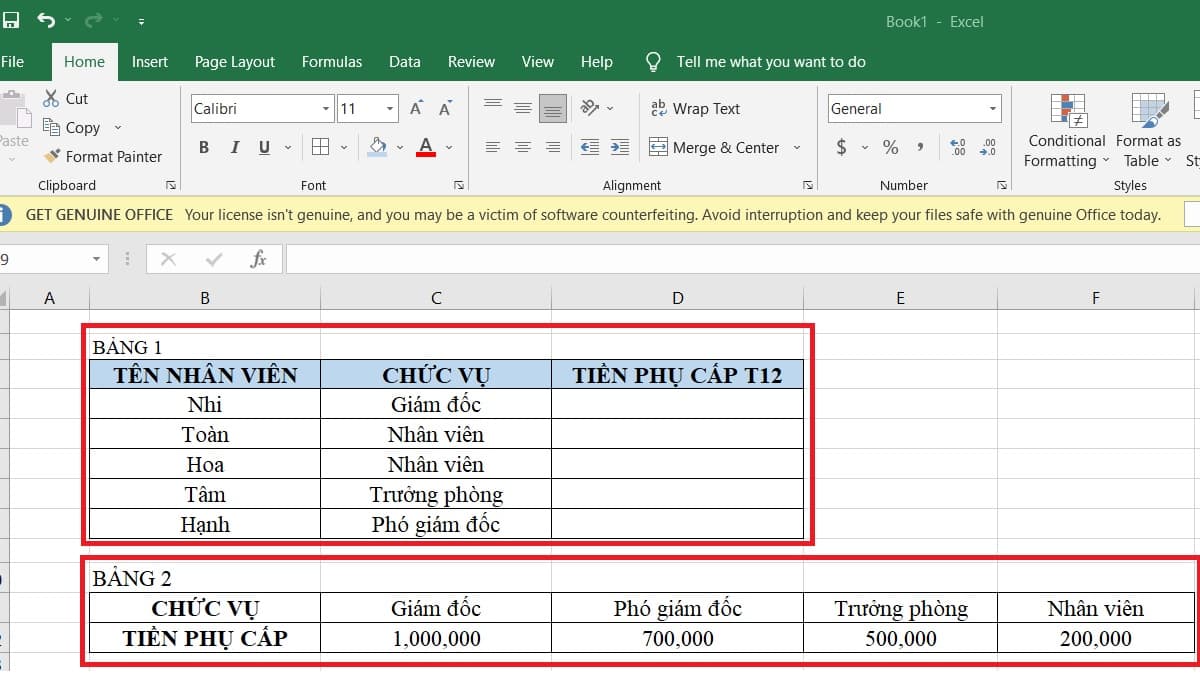Toggle bottom alignment

(552, 108)
